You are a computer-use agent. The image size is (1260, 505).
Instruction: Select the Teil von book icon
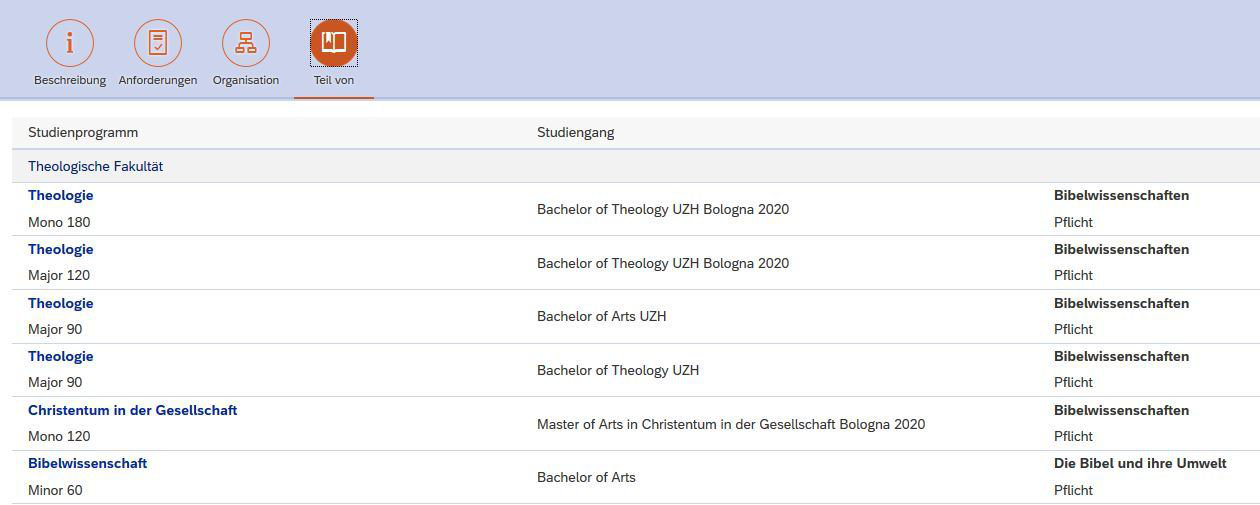coord(334,43)
